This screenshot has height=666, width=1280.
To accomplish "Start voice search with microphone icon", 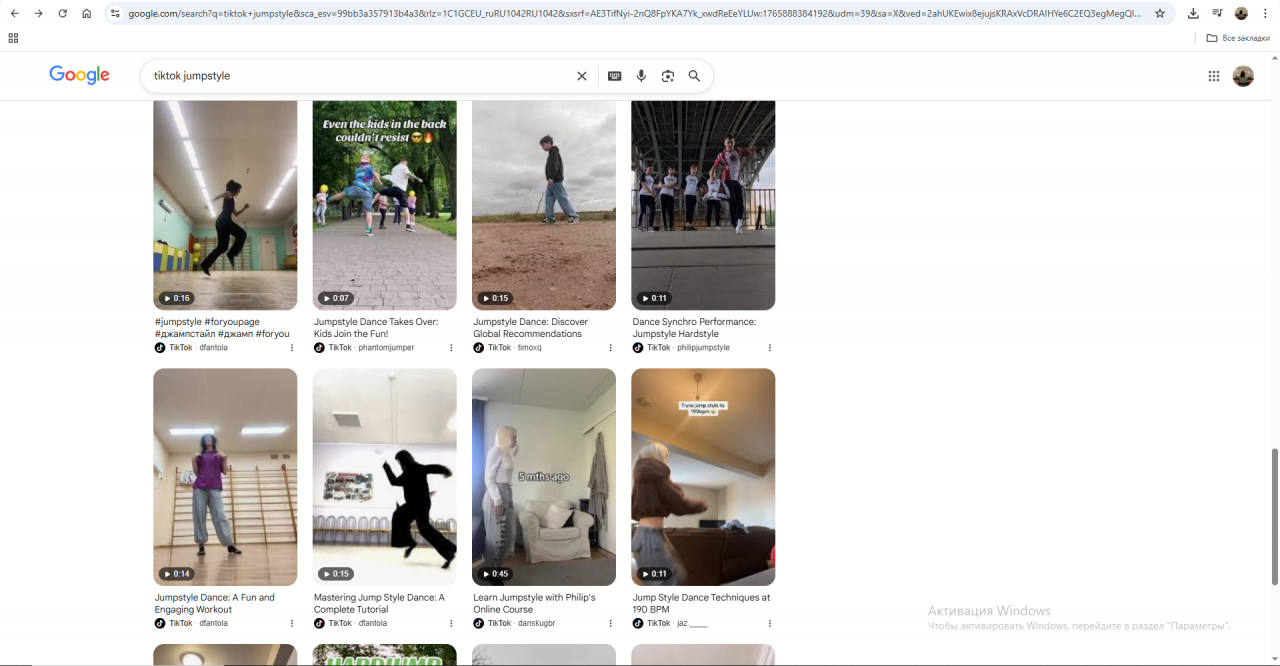I will click(641, 76).
